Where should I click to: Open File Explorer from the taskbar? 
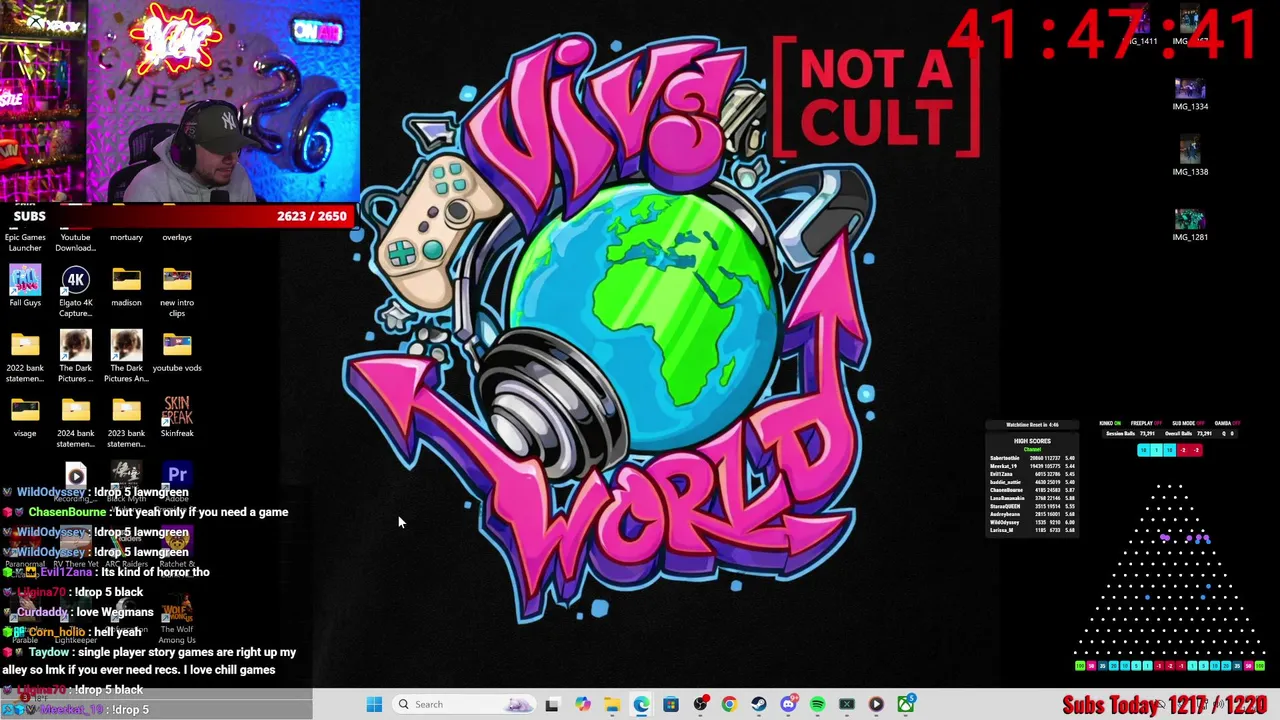(x=611, y=704)
